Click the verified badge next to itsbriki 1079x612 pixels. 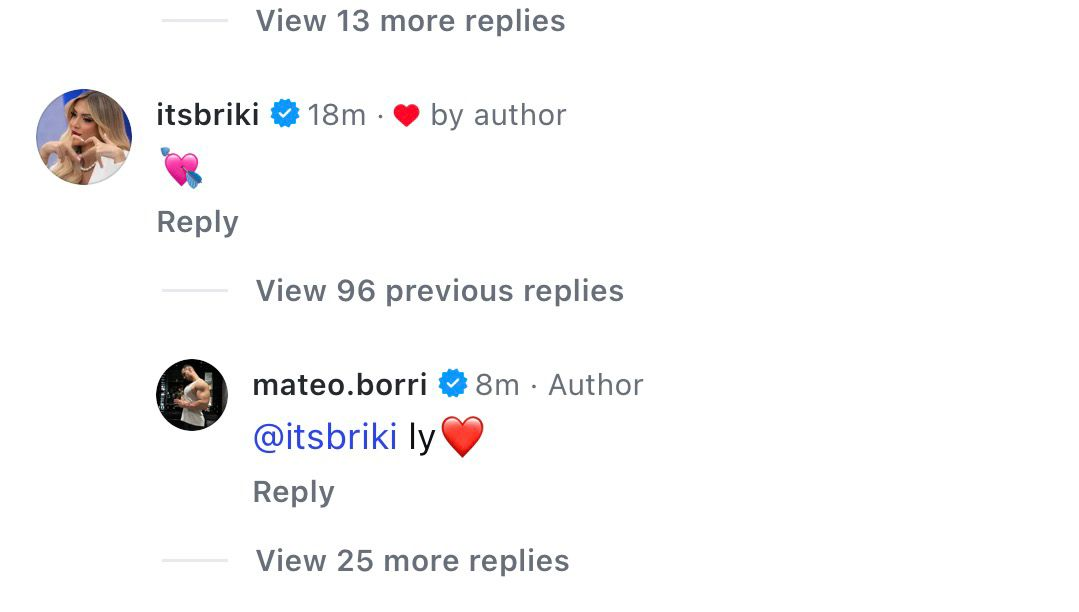pos(285,115)
